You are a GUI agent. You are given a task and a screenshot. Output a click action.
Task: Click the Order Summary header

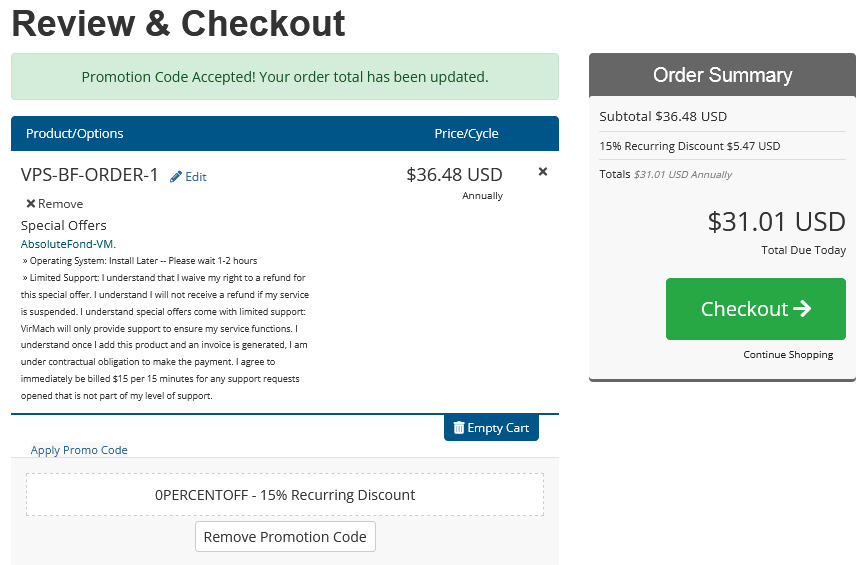[722, 74]
